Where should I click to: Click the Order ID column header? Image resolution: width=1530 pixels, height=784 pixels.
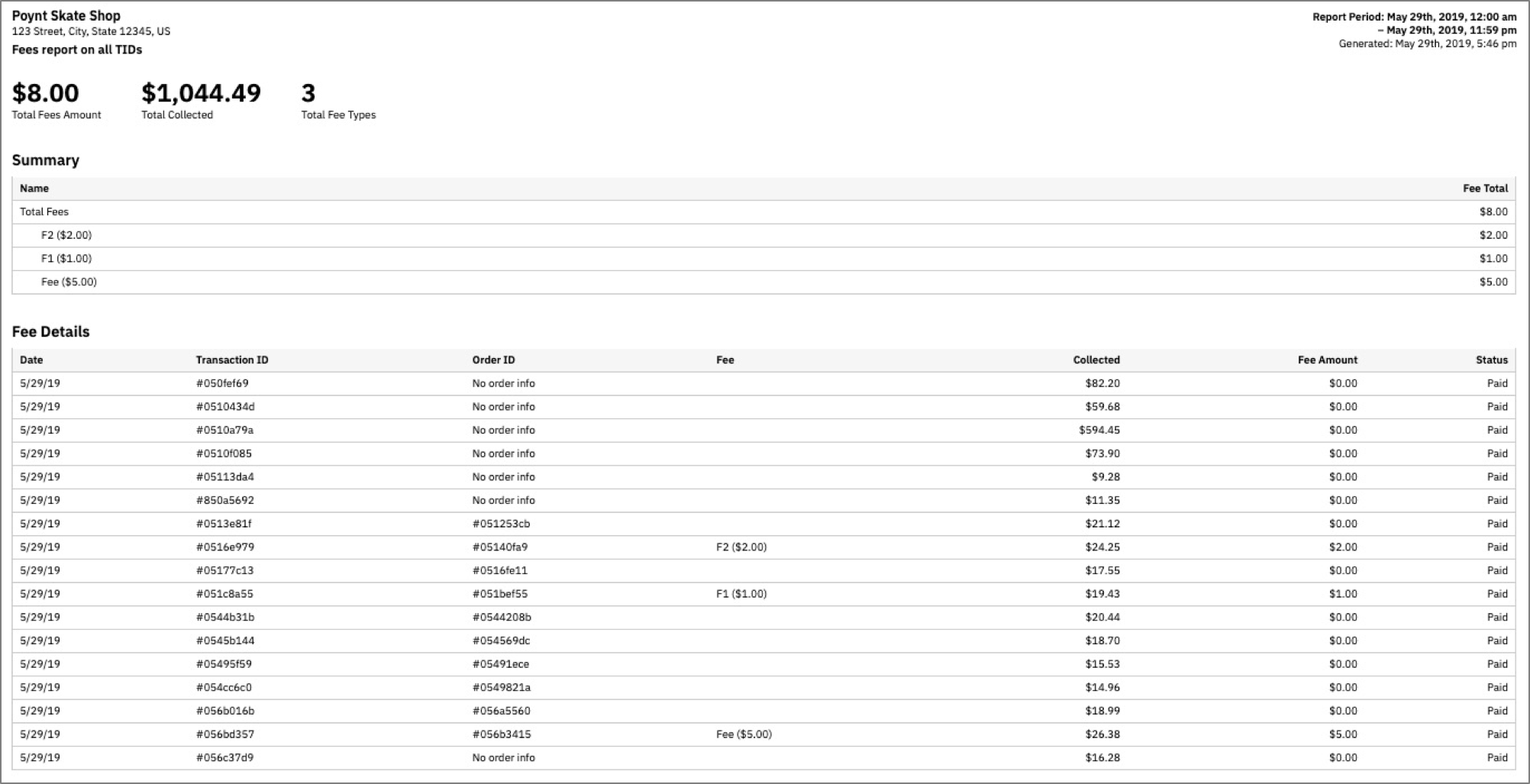[493, 360]
